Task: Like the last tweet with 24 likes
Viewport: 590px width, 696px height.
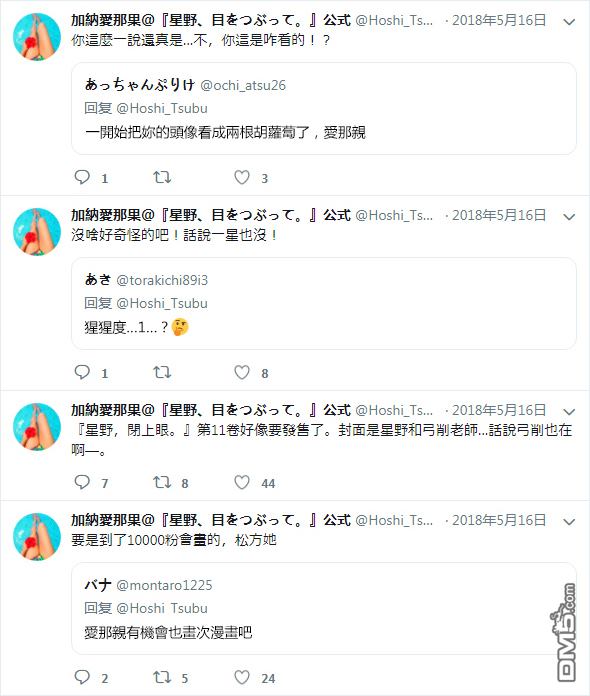Action: (242, 677)
